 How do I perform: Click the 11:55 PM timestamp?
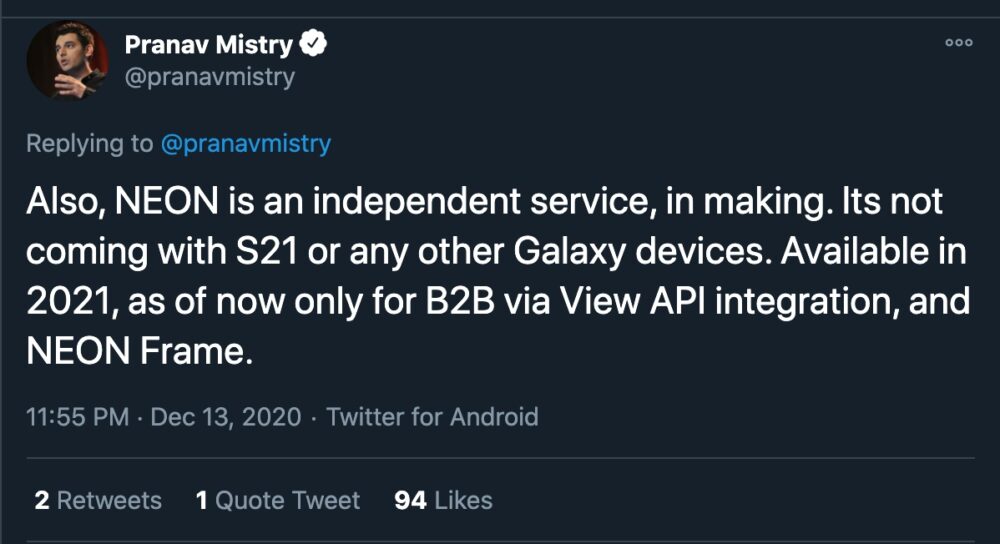click(77, 416)
